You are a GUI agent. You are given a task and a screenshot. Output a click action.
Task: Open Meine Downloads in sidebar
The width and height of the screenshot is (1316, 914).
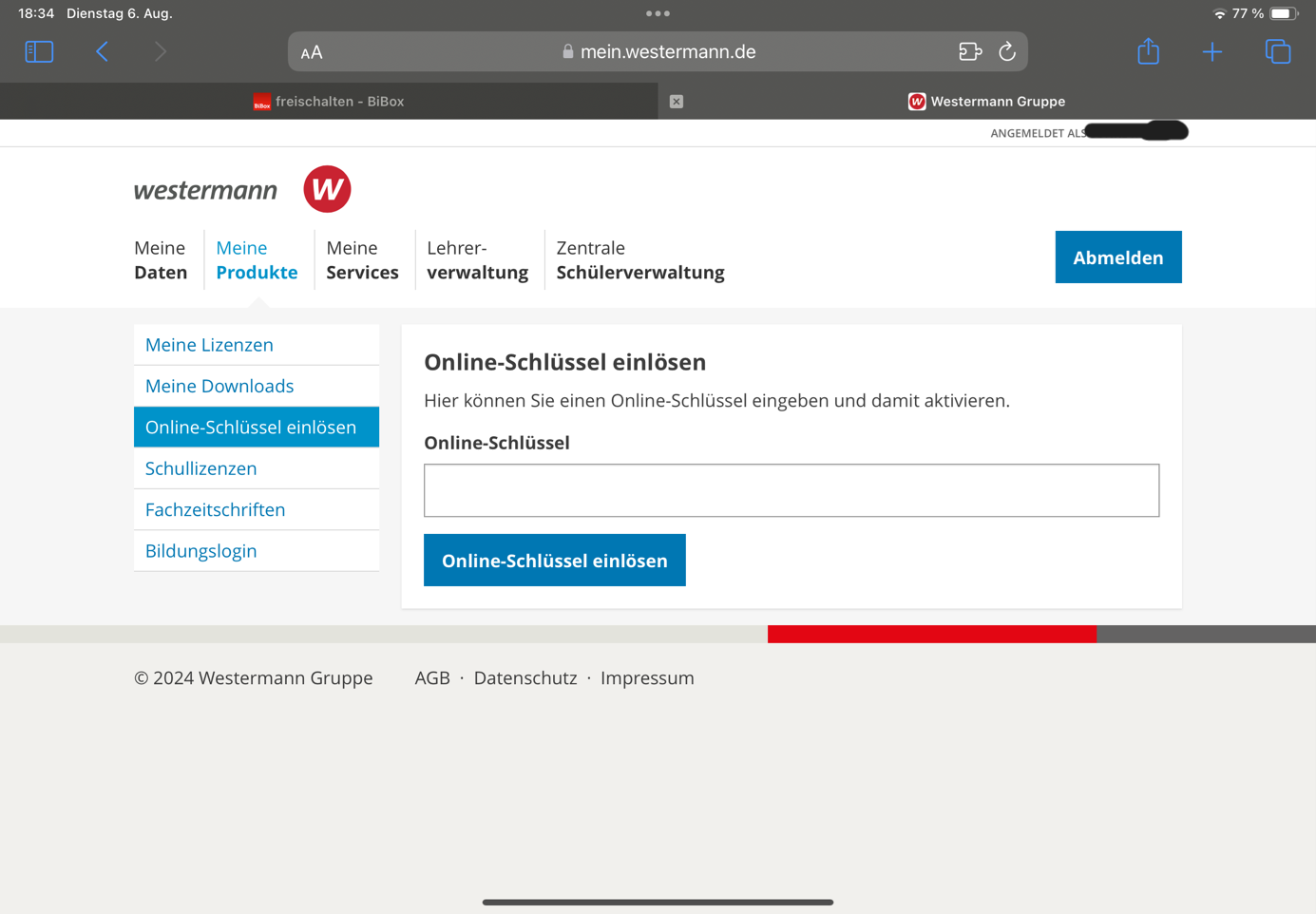tap(257, 386)
